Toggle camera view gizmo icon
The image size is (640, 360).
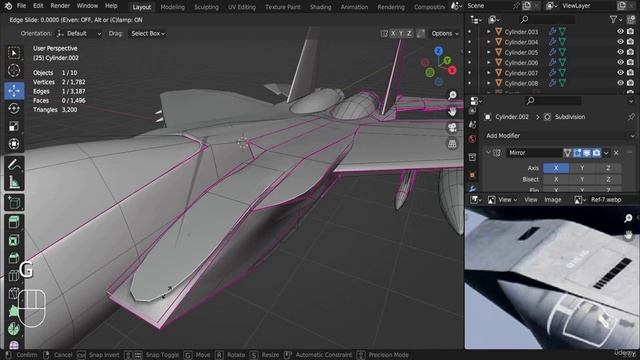point(452,127)
